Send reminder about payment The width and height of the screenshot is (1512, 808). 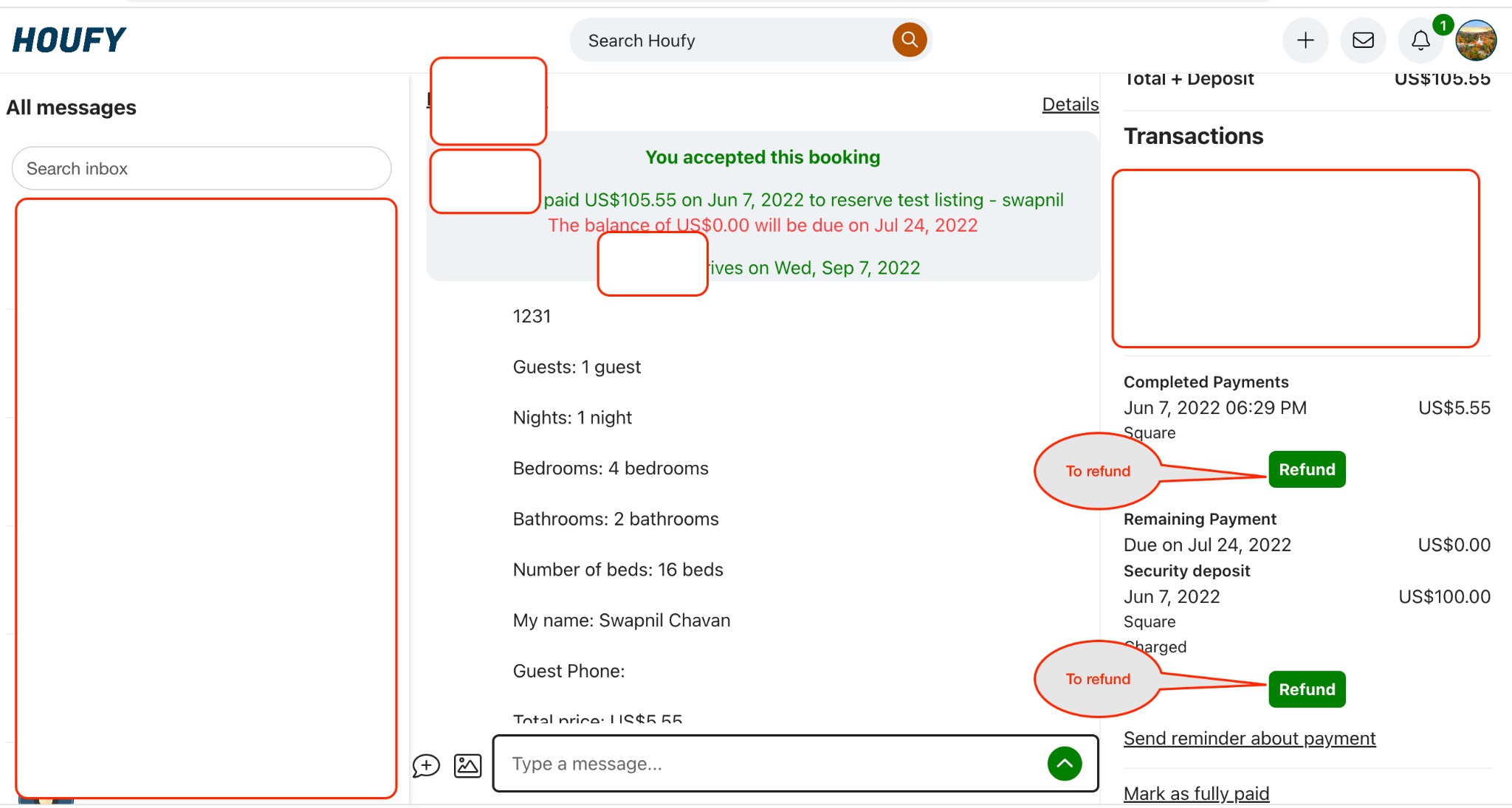[1249, 737]
